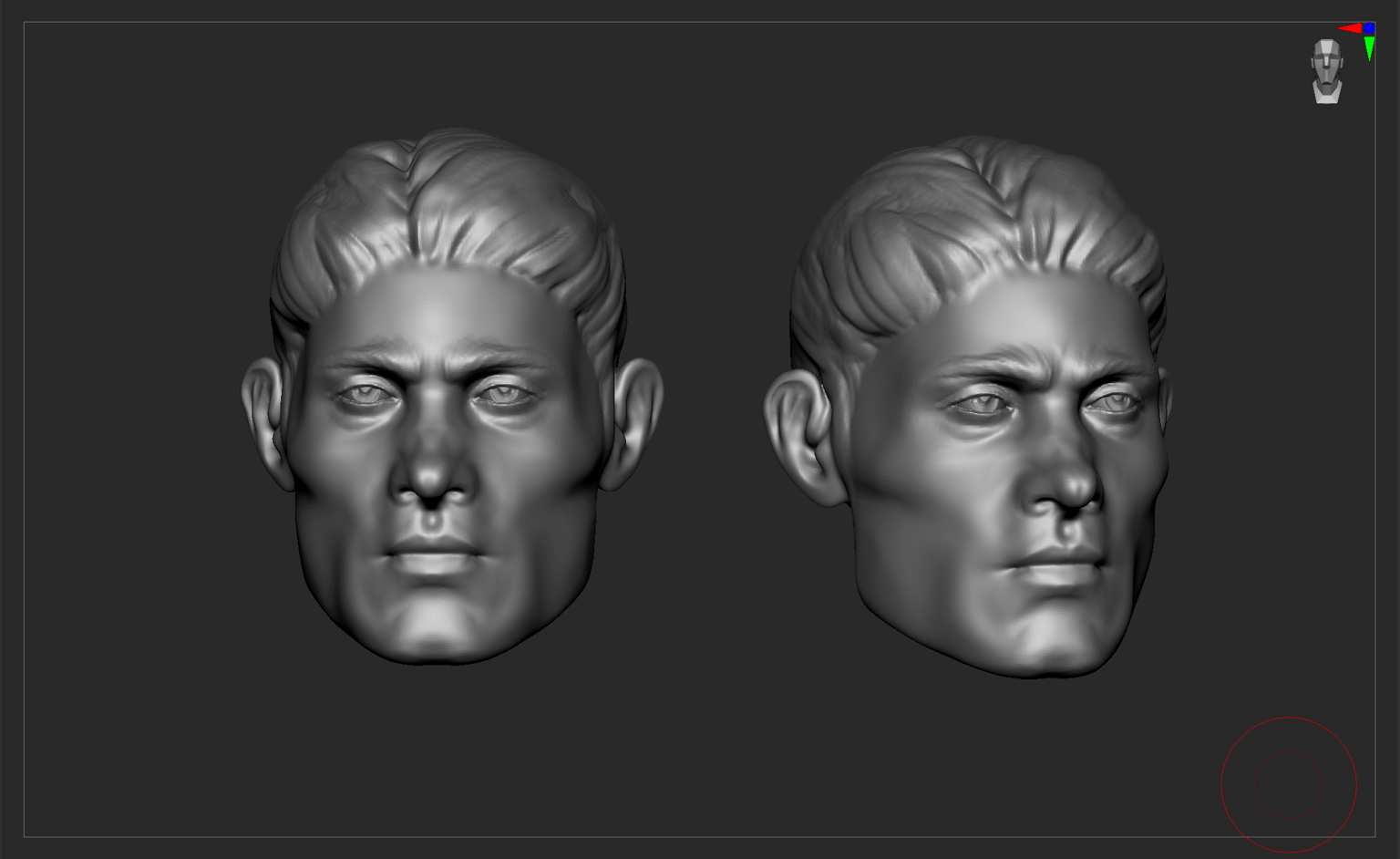Image resolution: width=1400 pixels, height=859 pixels.
Task: Click the CamView head orientation indicator
Action: [1327, 71]
